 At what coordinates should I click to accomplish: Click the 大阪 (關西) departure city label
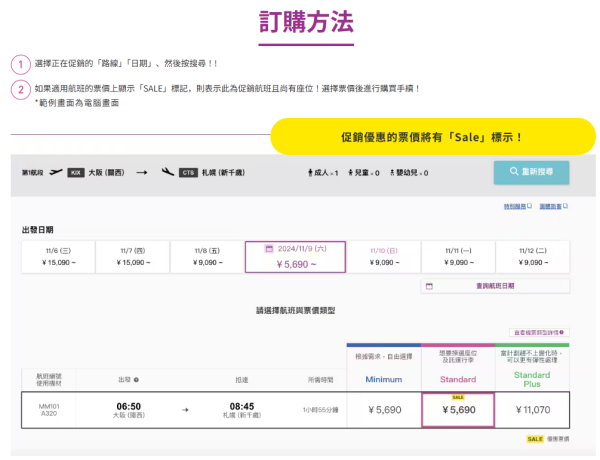(x=106, y=173)
